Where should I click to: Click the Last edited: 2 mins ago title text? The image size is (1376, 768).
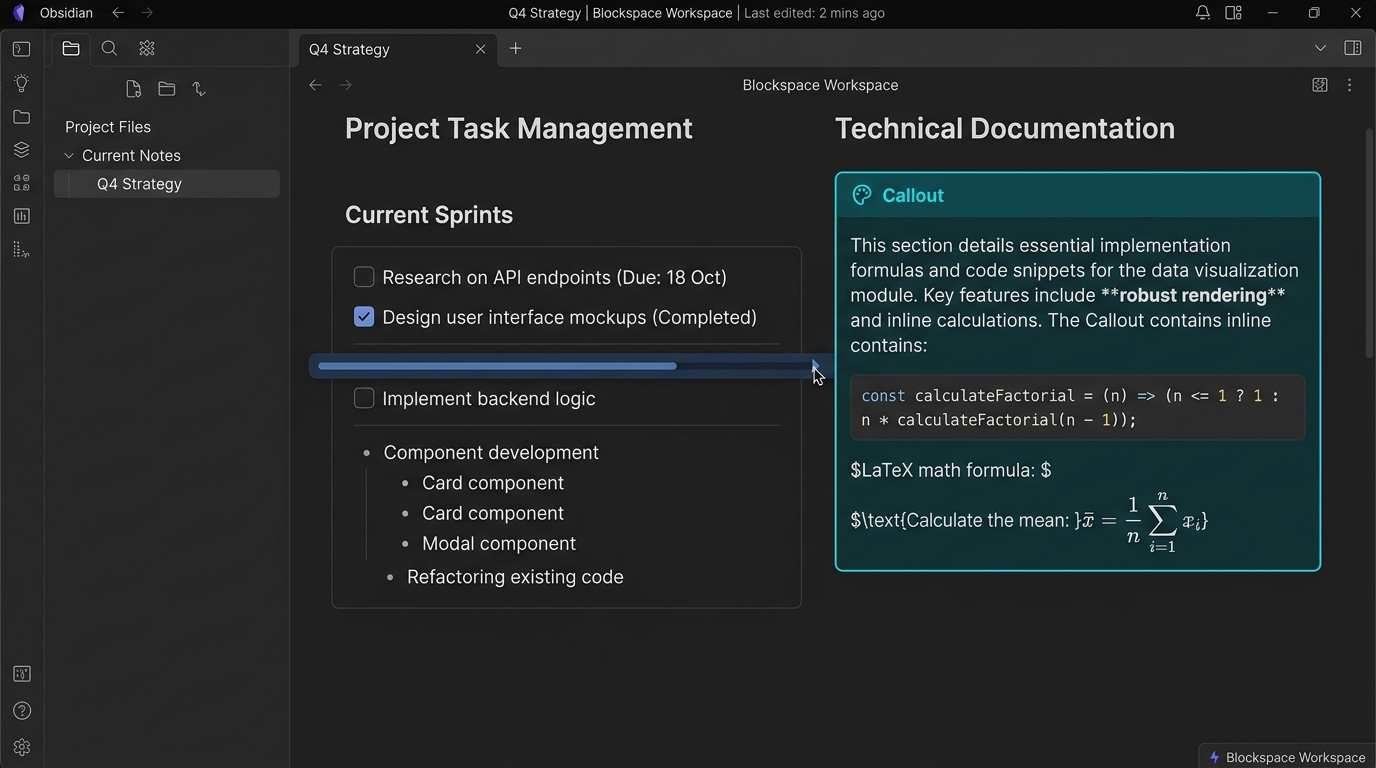point(815,13)
